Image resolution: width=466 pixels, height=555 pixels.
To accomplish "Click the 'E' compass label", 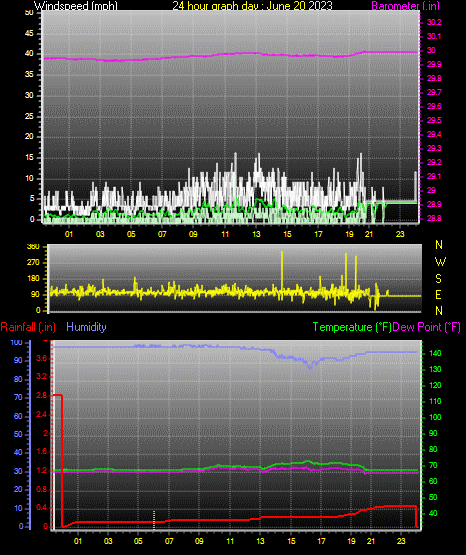I will [x=438, y=294].
